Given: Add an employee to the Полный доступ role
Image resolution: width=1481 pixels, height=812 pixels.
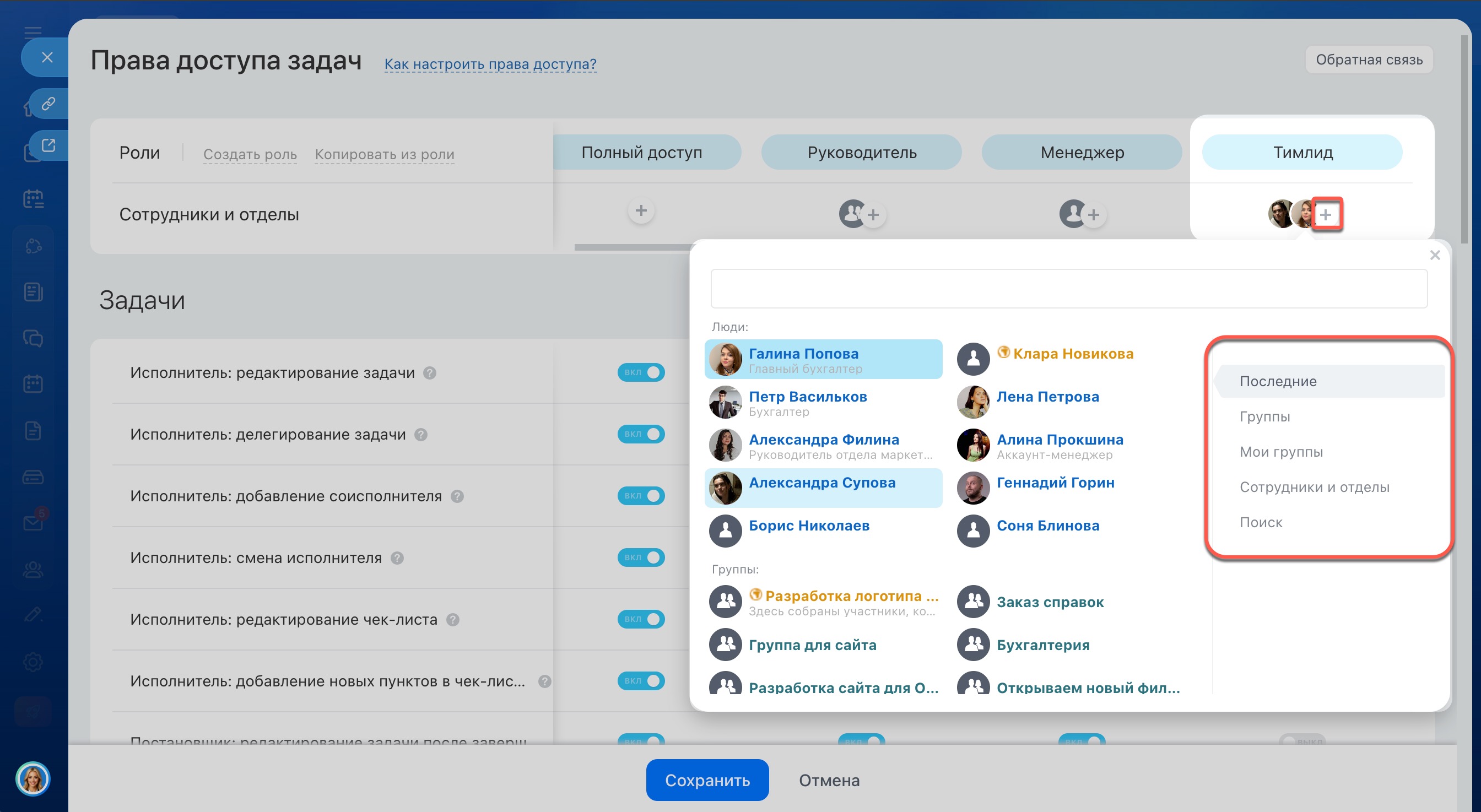Looking at the screenshot, I should (x=641, y=210).
